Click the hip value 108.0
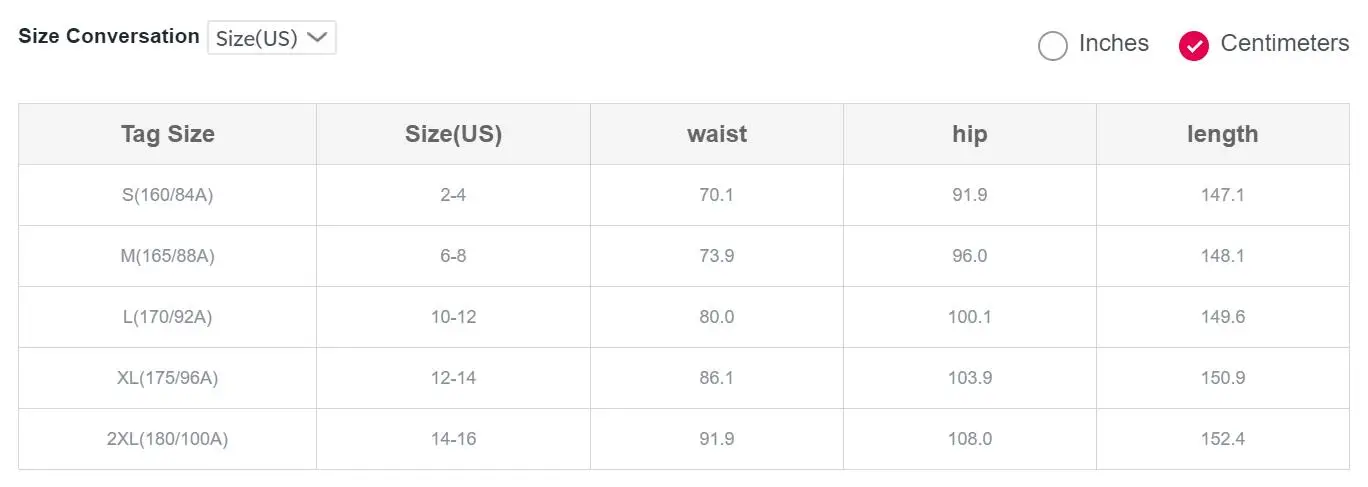Viewport: 1368px width, 487px height. point(970,439)
